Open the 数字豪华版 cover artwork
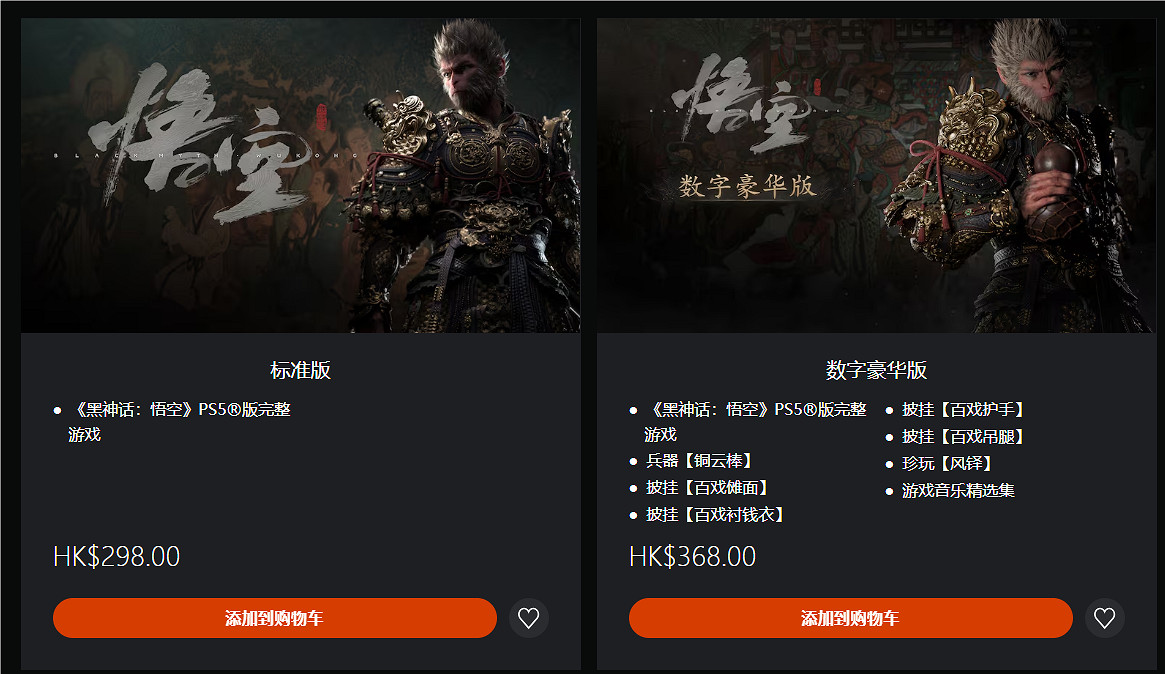 (876, 175)
